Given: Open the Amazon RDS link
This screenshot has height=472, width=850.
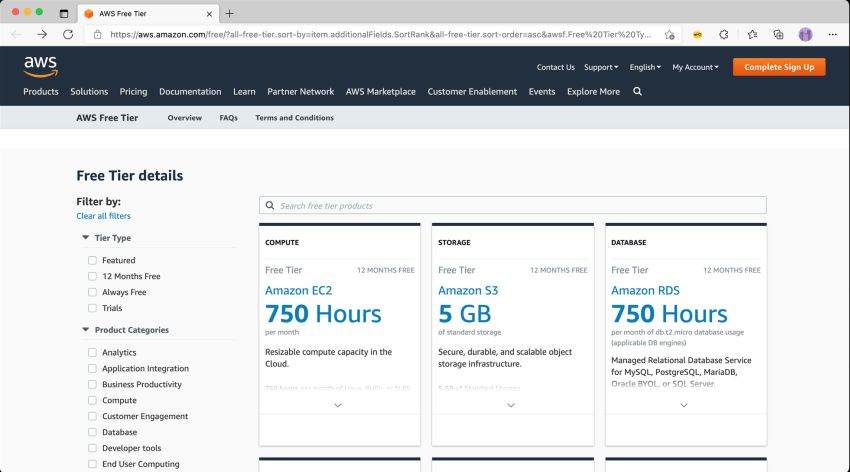Looking at the screenshot, I should [645, 290].
